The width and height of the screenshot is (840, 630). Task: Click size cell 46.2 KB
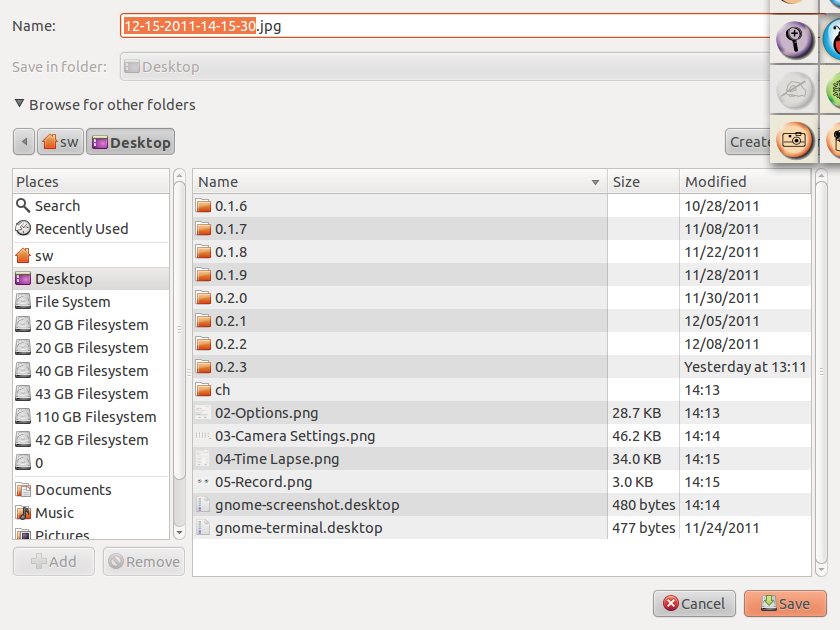636,436
